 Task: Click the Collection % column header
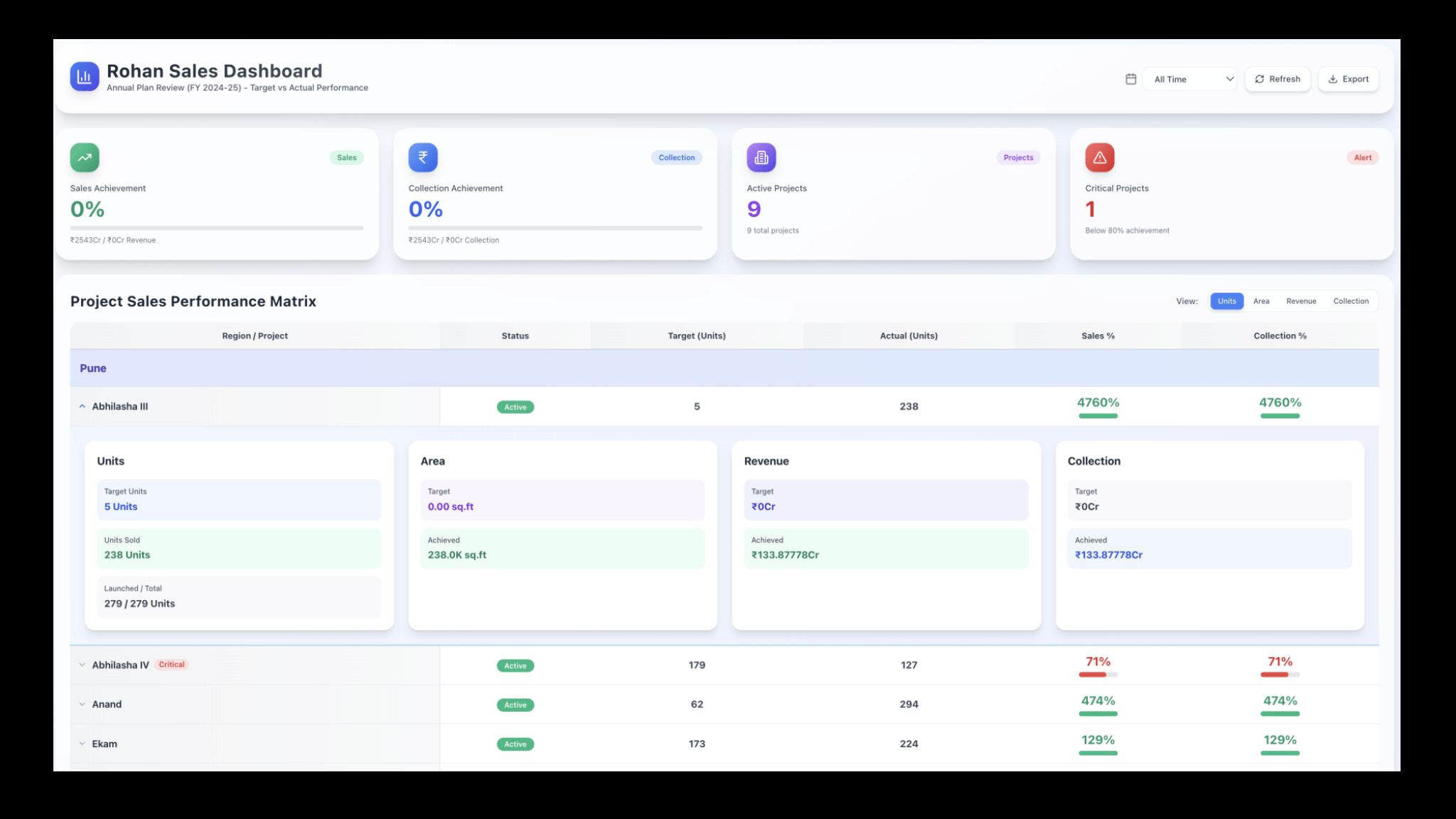pyautogui.click(x=1280, y=336)
